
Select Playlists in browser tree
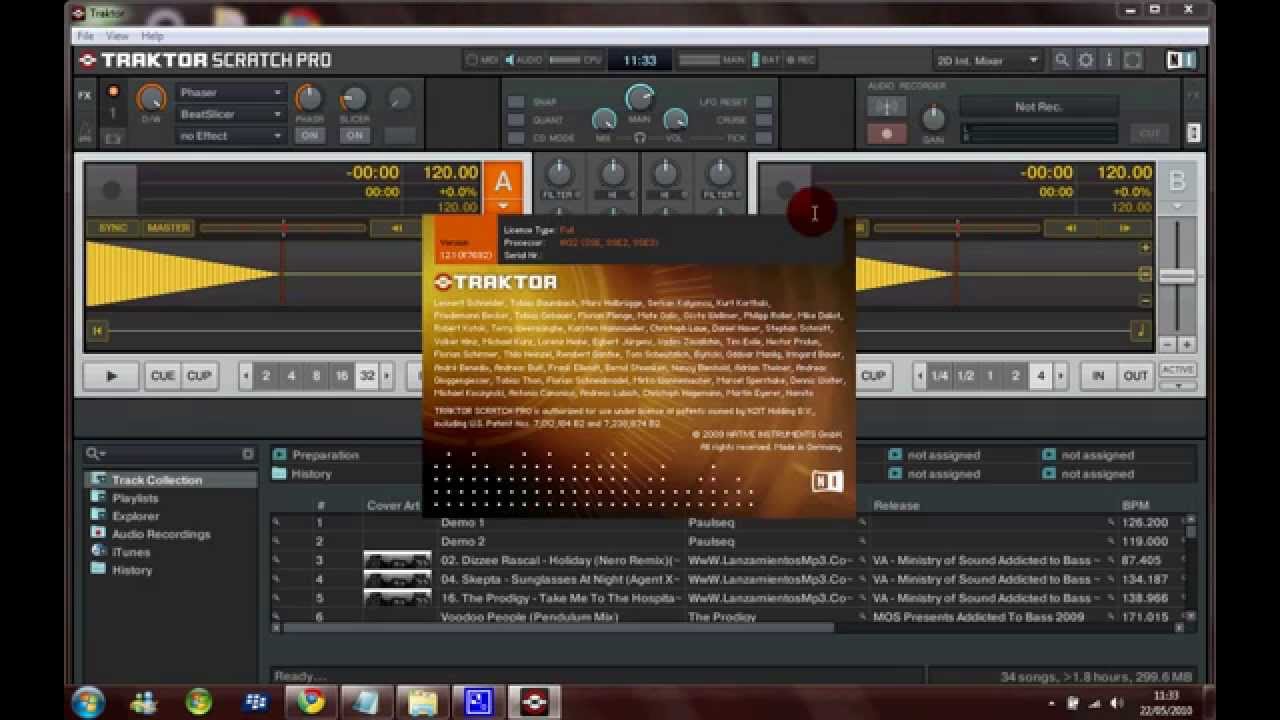pyautogui.click(x=135, y=498)
